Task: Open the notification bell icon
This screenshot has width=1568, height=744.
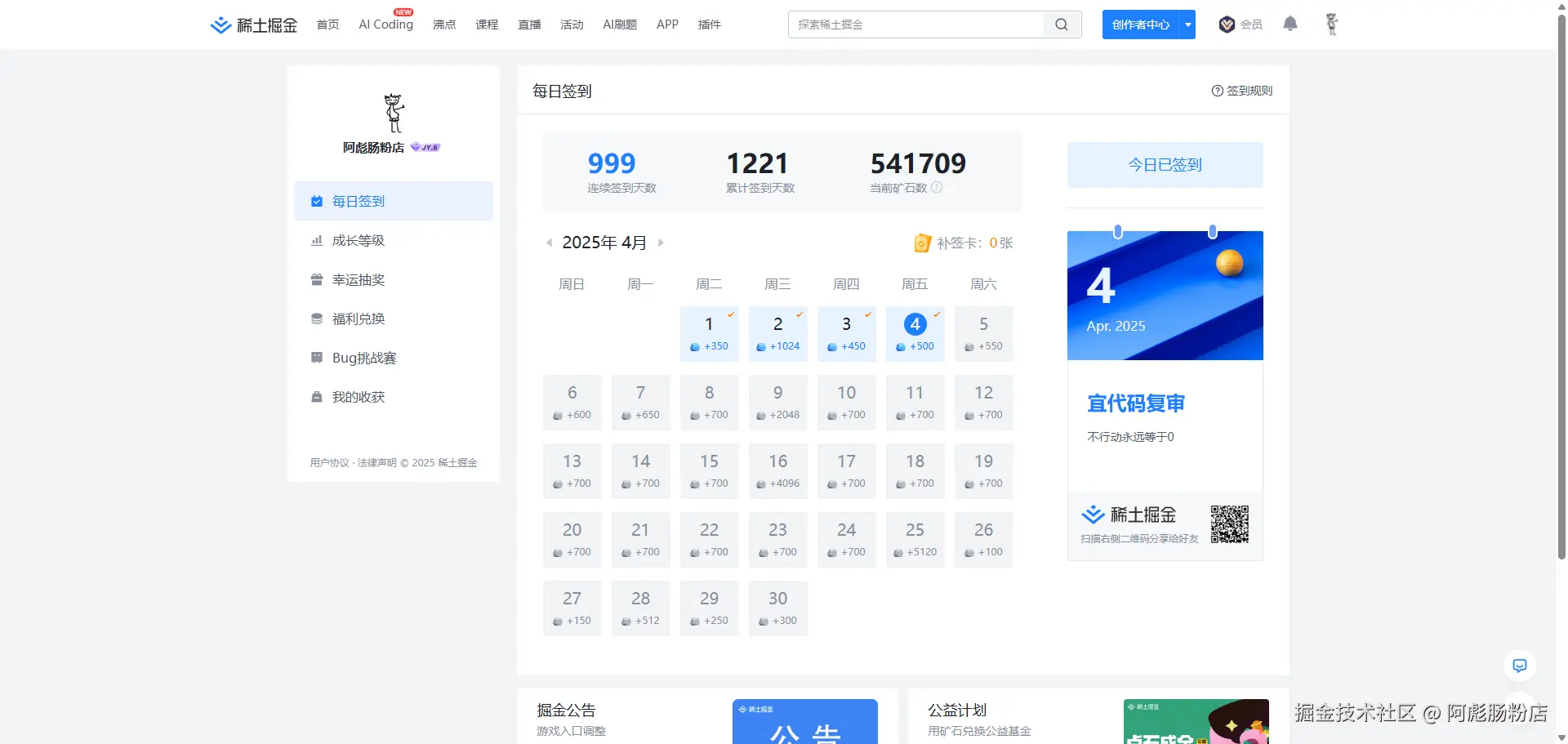Action: click(1290, 25)
